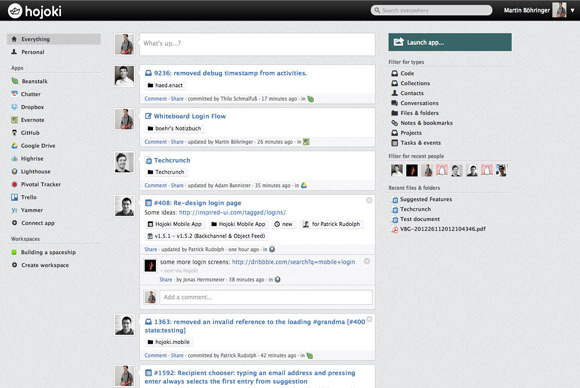Switch to the Personal view
580x388 pixels.
pyautogui.click(x=28, y=52)
